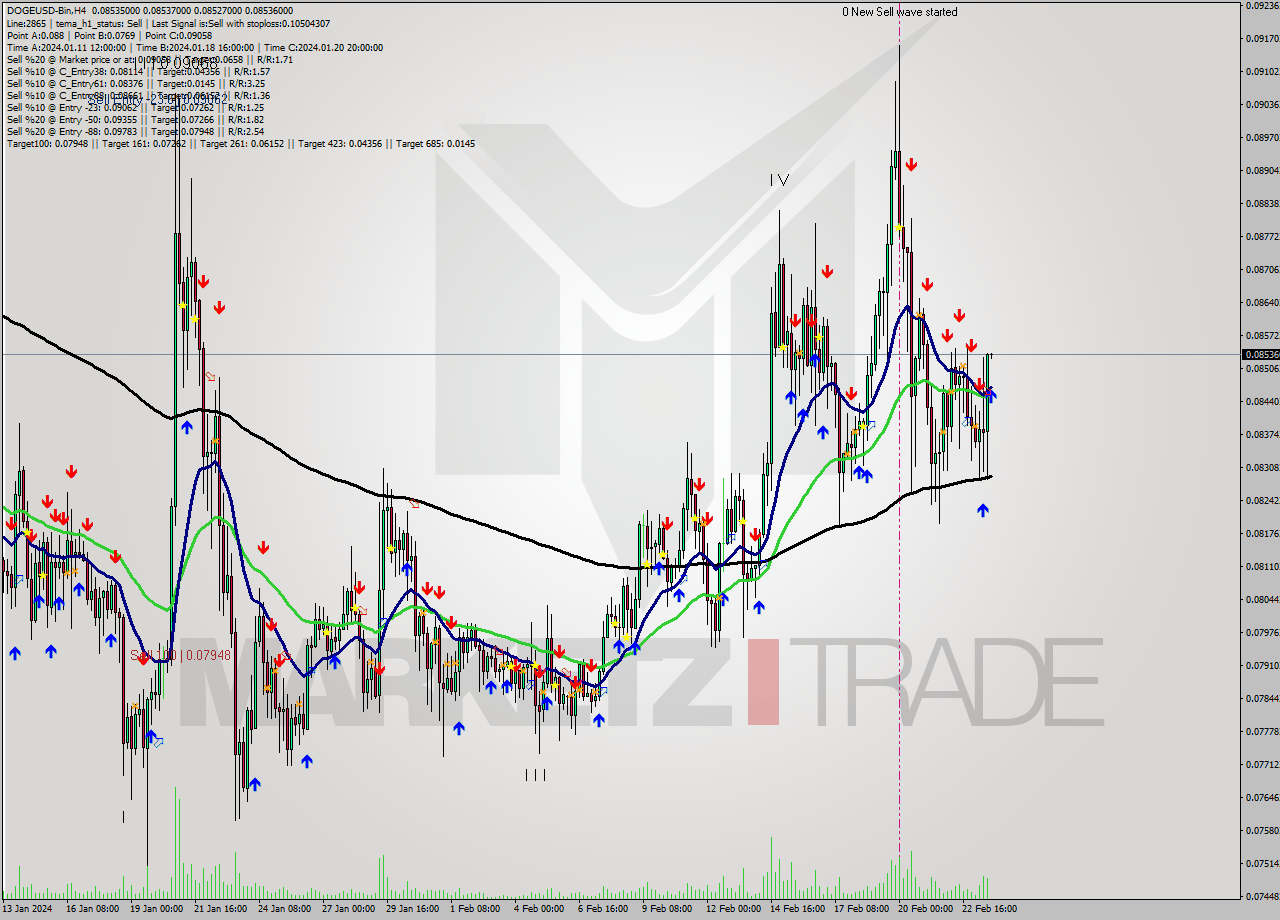
Task: Click the '13 Jan 2024' date axis label
Action: [x=26, y=909]
